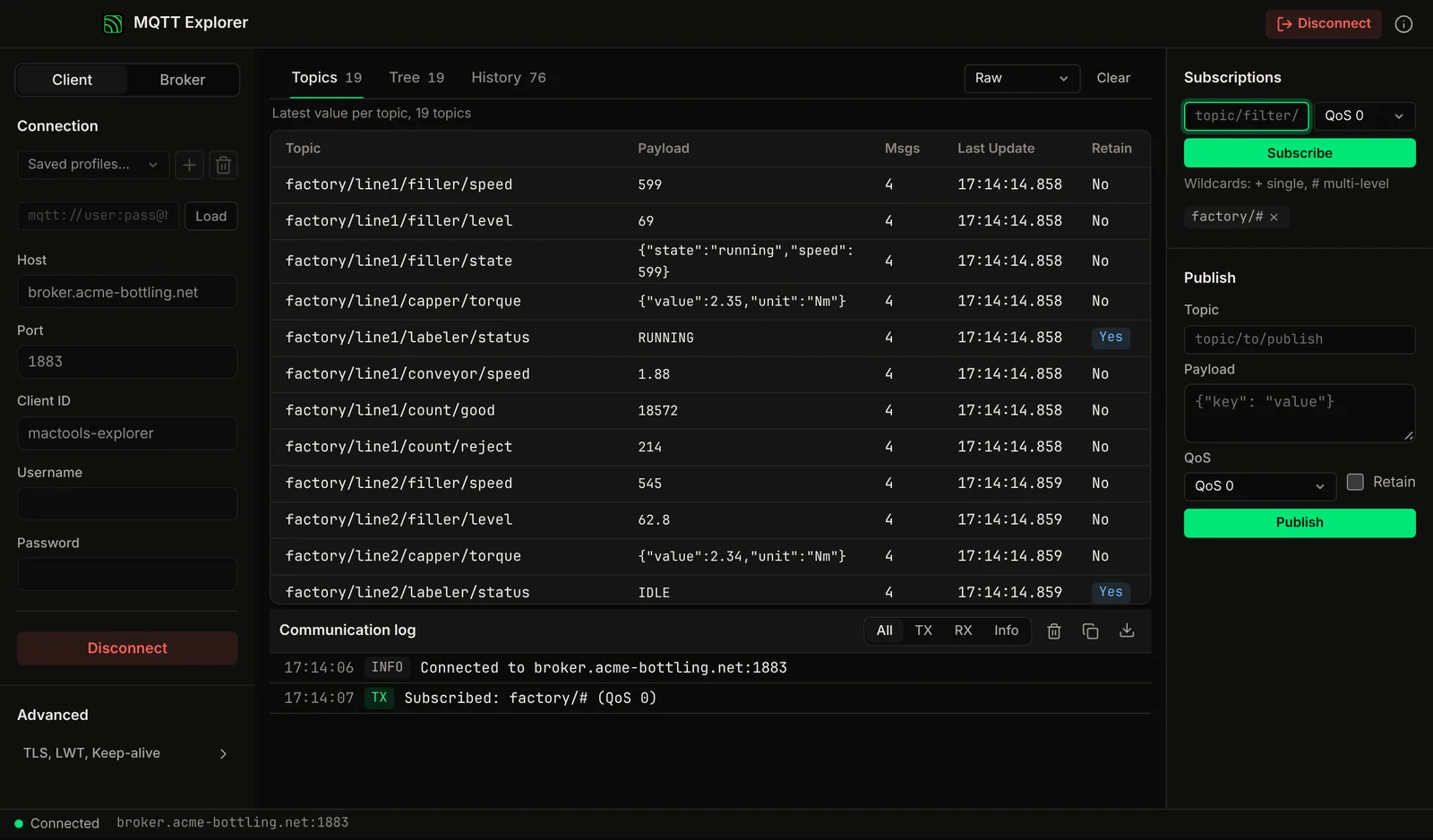Select the Topics 19 tab

(327, 78)
